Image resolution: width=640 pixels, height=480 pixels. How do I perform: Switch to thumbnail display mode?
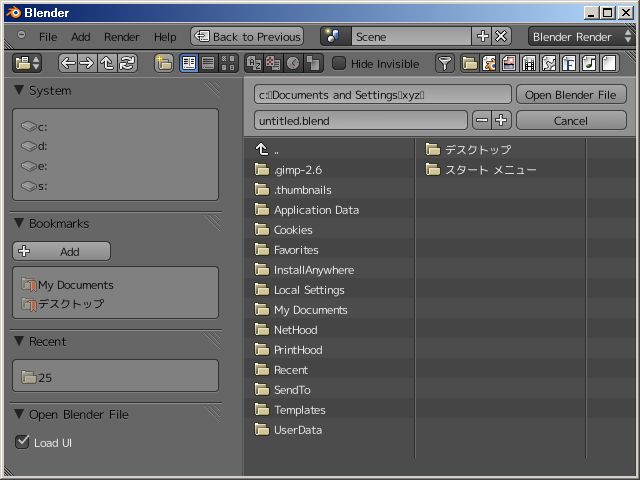point(228,63)
